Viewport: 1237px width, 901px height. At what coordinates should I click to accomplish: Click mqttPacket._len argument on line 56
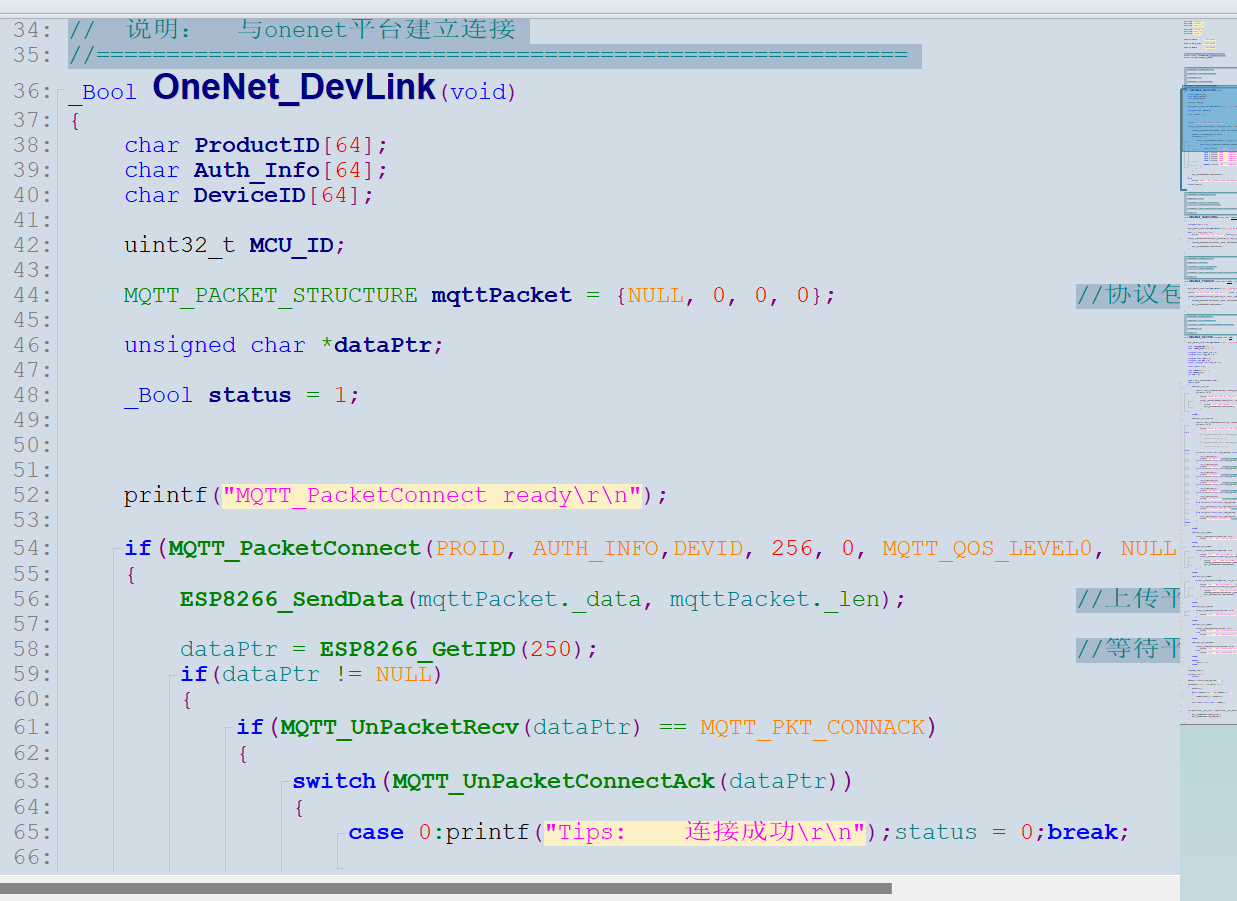click(x=774, y=599)
